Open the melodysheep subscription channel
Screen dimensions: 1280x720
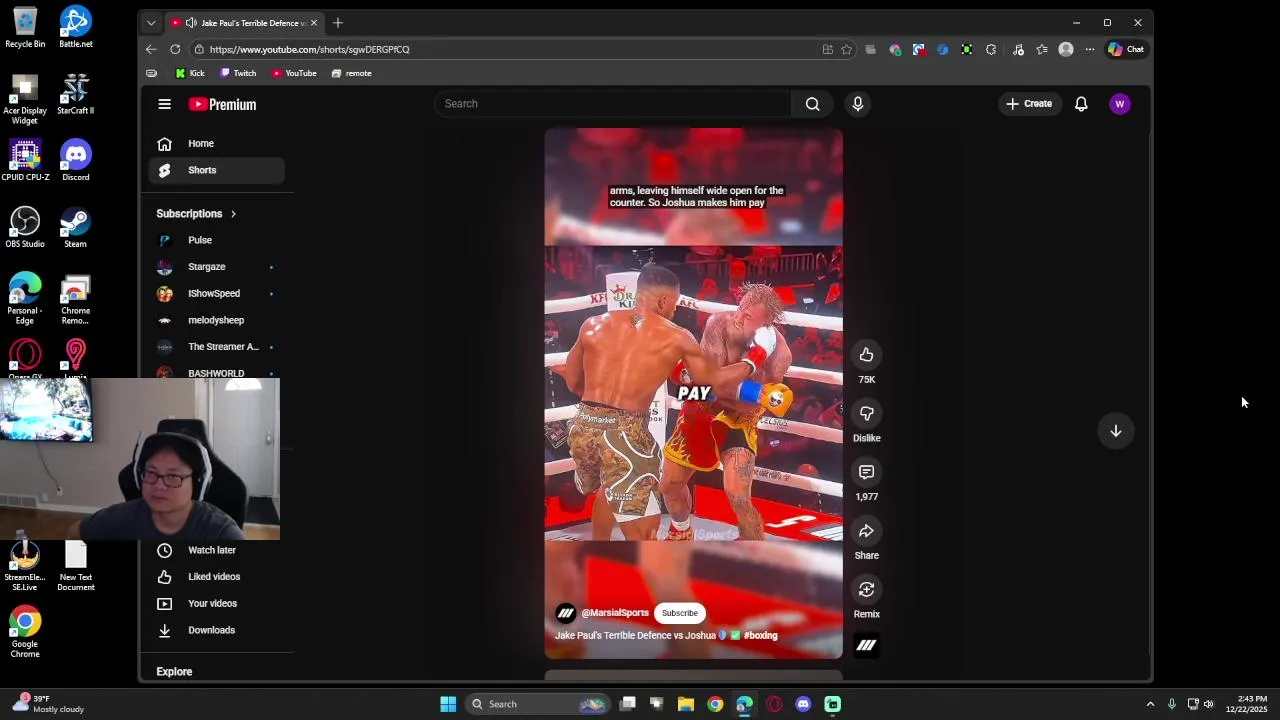[217, 320]
